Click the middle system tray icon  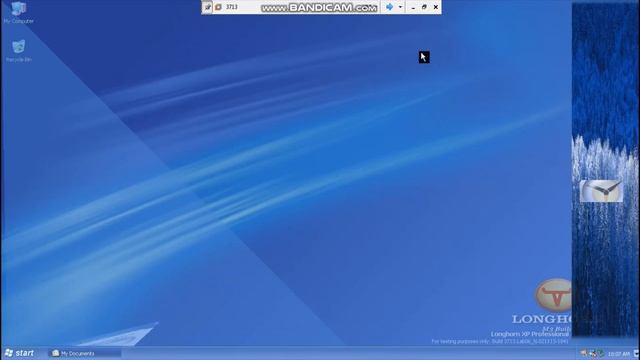[592, 354]
